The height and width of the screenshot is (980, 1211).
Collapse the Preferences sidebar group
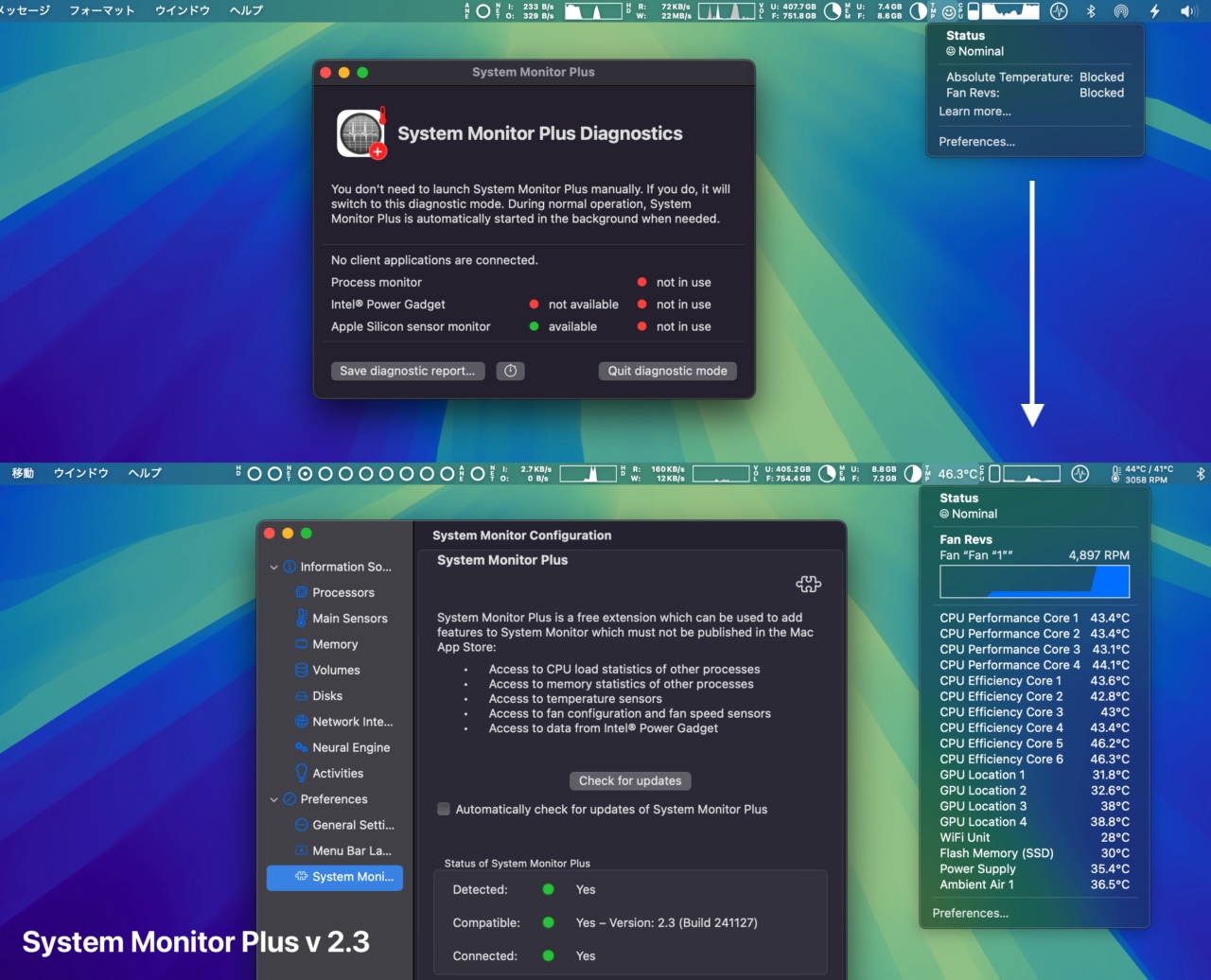(x=273, y=799)
